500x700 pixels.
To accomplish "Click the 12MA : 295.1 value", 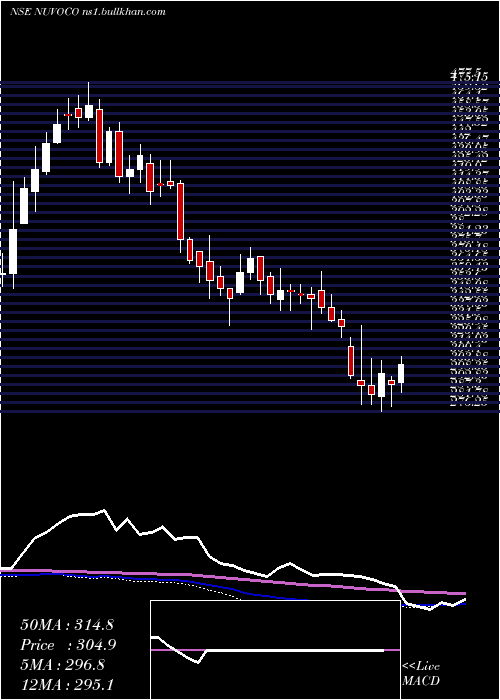I will tap(67, 684).
